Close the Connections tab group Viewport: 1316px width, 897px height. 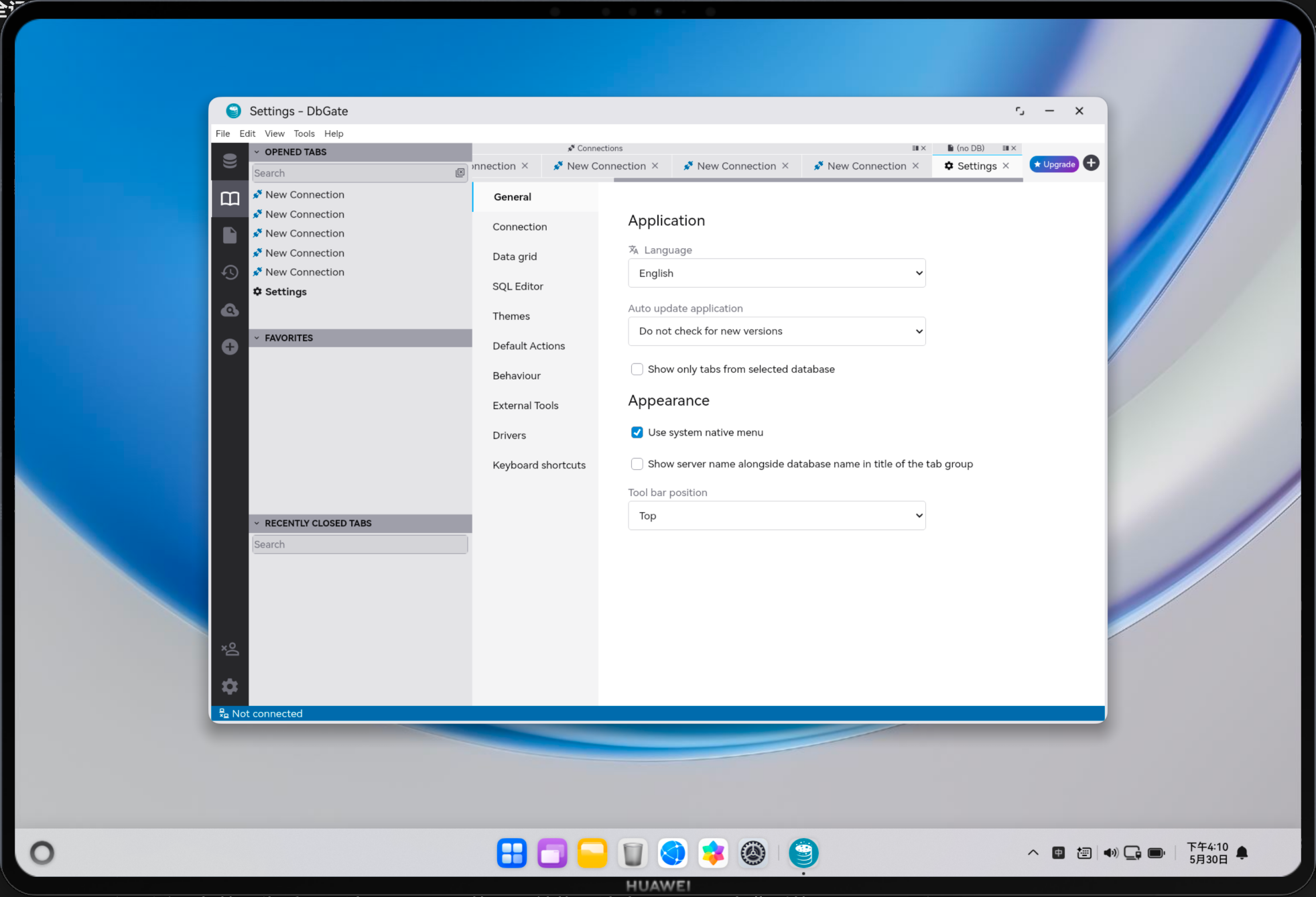923,148
